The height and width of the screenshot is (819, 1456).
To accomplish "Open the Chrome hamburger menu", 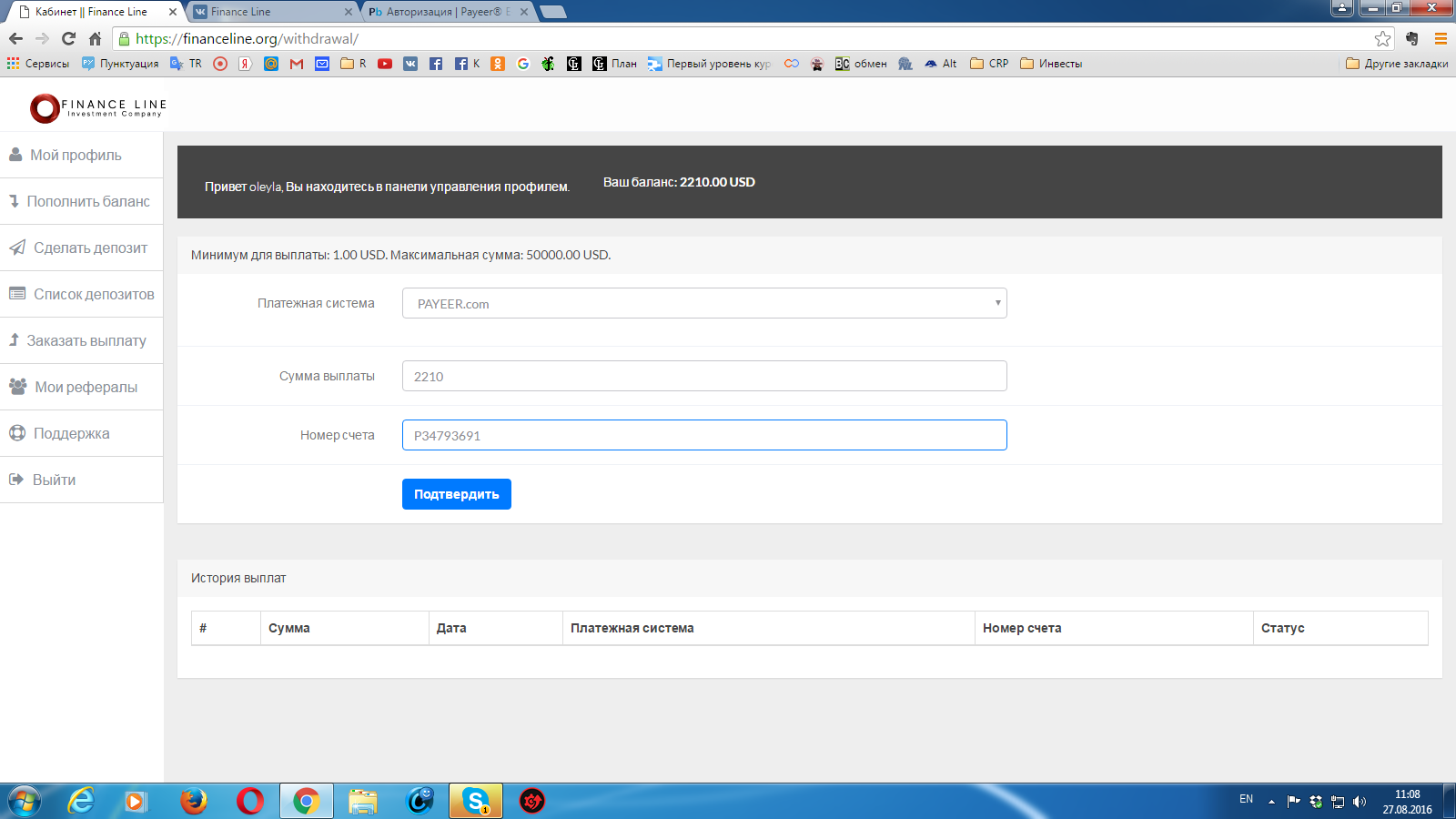I will click(x=1441, y=38).
